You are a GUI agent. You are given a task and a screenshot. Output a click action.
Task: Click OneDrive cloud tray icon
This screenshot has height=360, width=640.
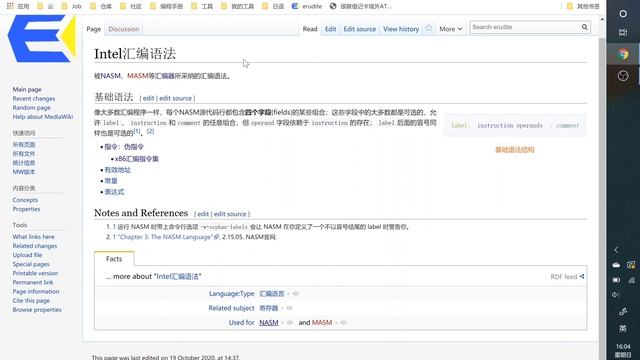(x=616, y=265)
